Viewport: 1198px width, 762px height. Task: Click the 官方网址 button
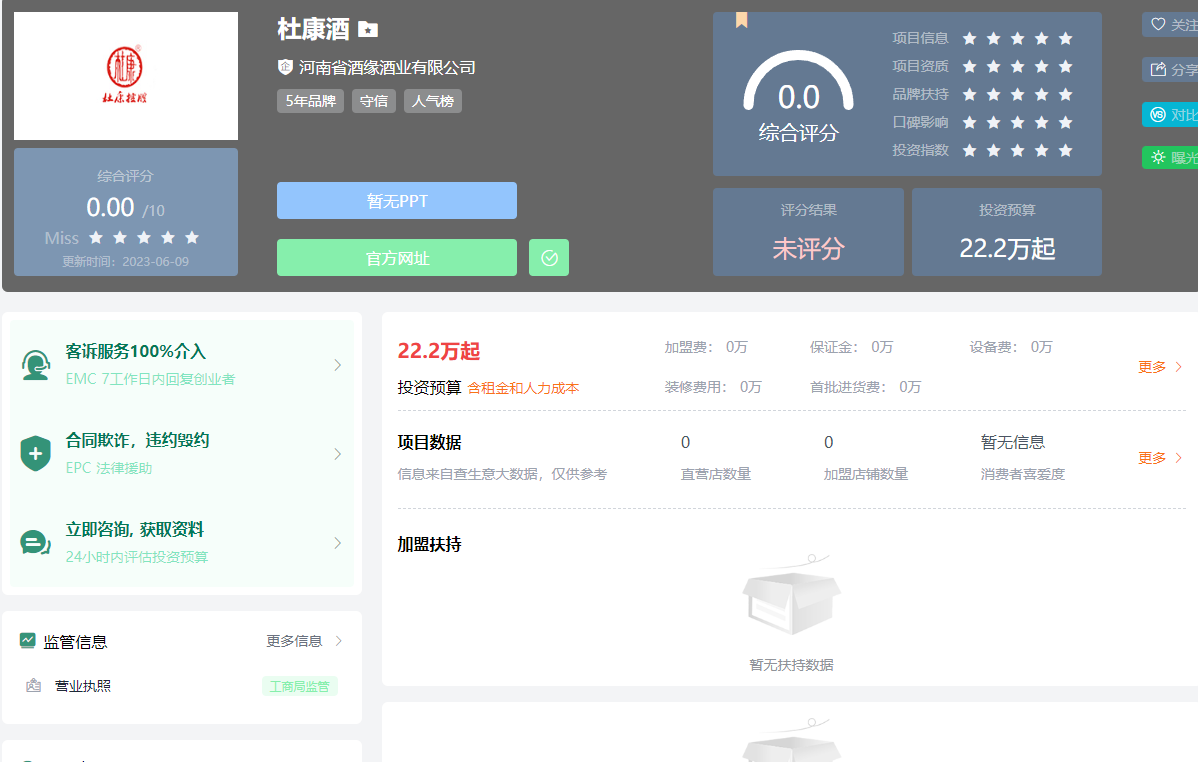click(397, 258)
